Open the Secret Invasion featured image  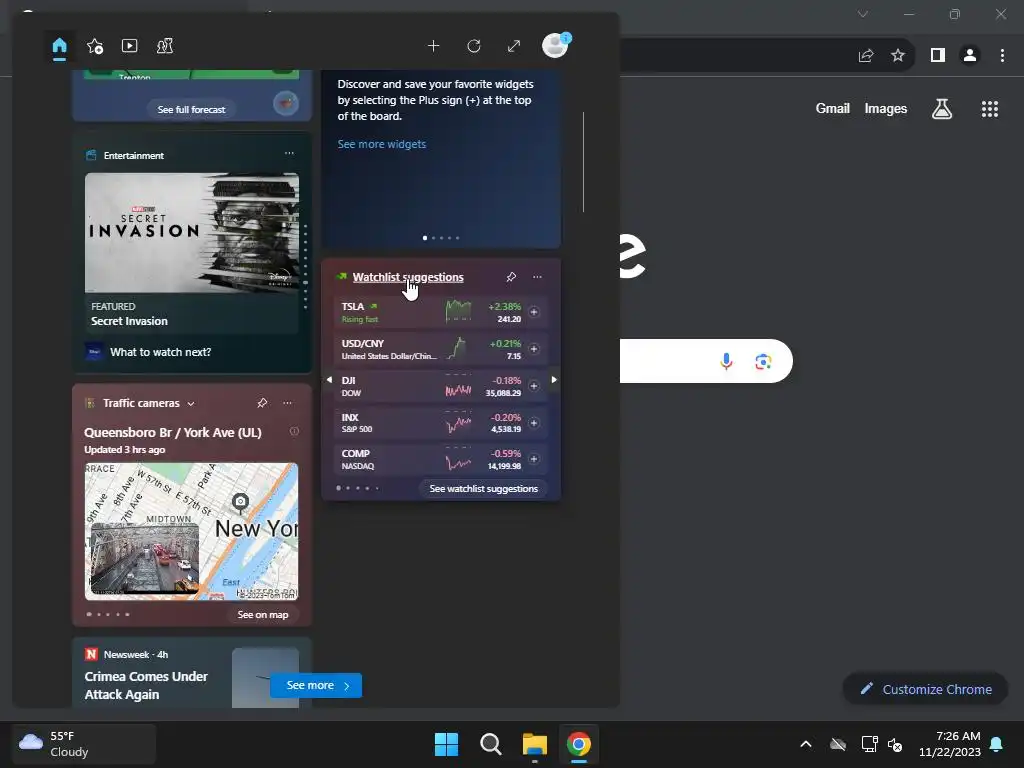tap(192, 232)
